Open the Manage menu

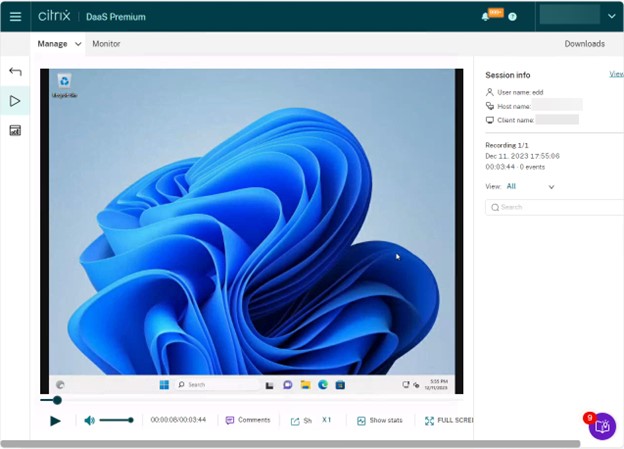coord(53,44)
